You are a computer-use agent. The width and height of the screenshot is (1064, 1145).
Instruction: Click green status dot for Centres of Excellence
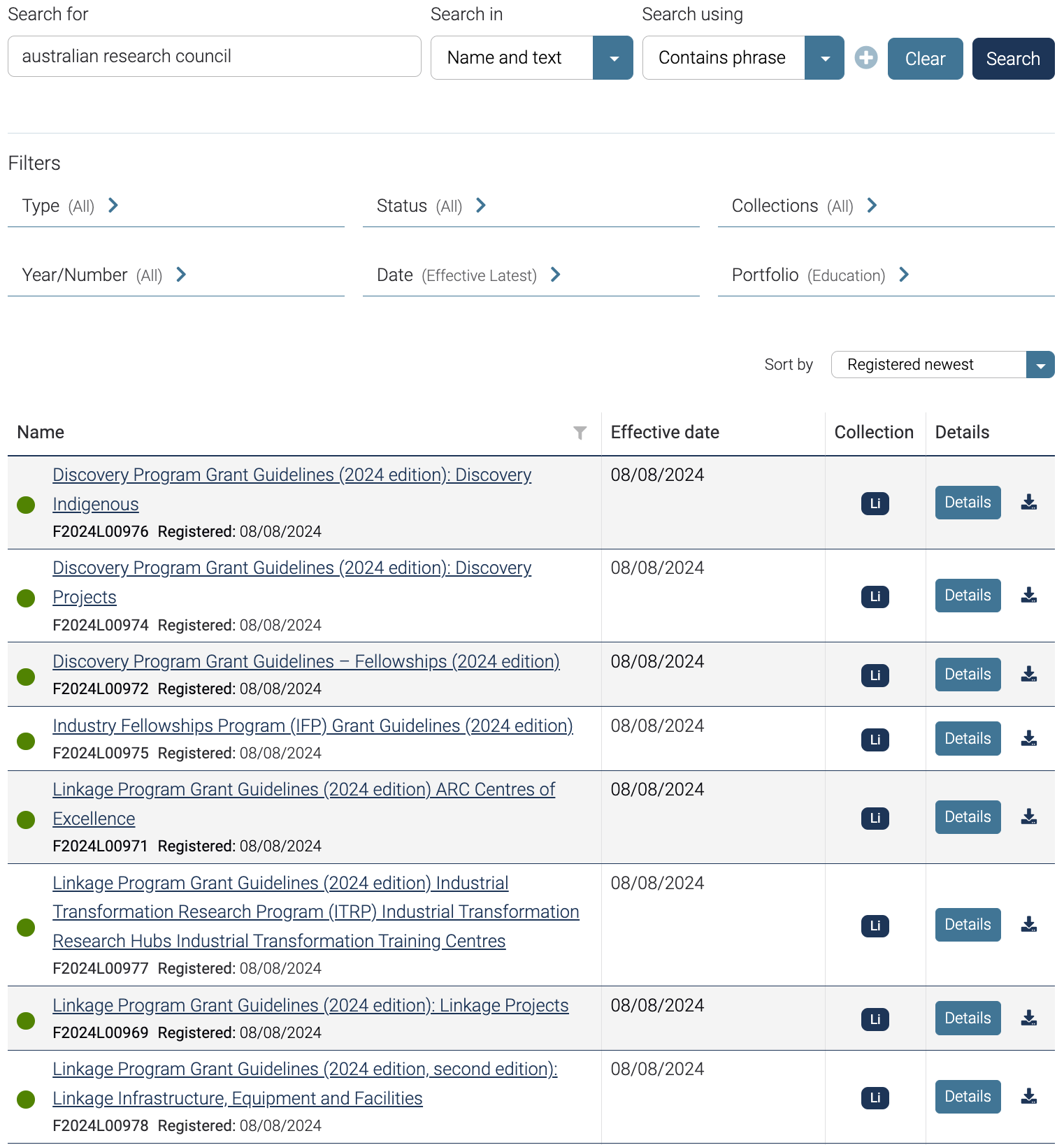click(26, 819)
